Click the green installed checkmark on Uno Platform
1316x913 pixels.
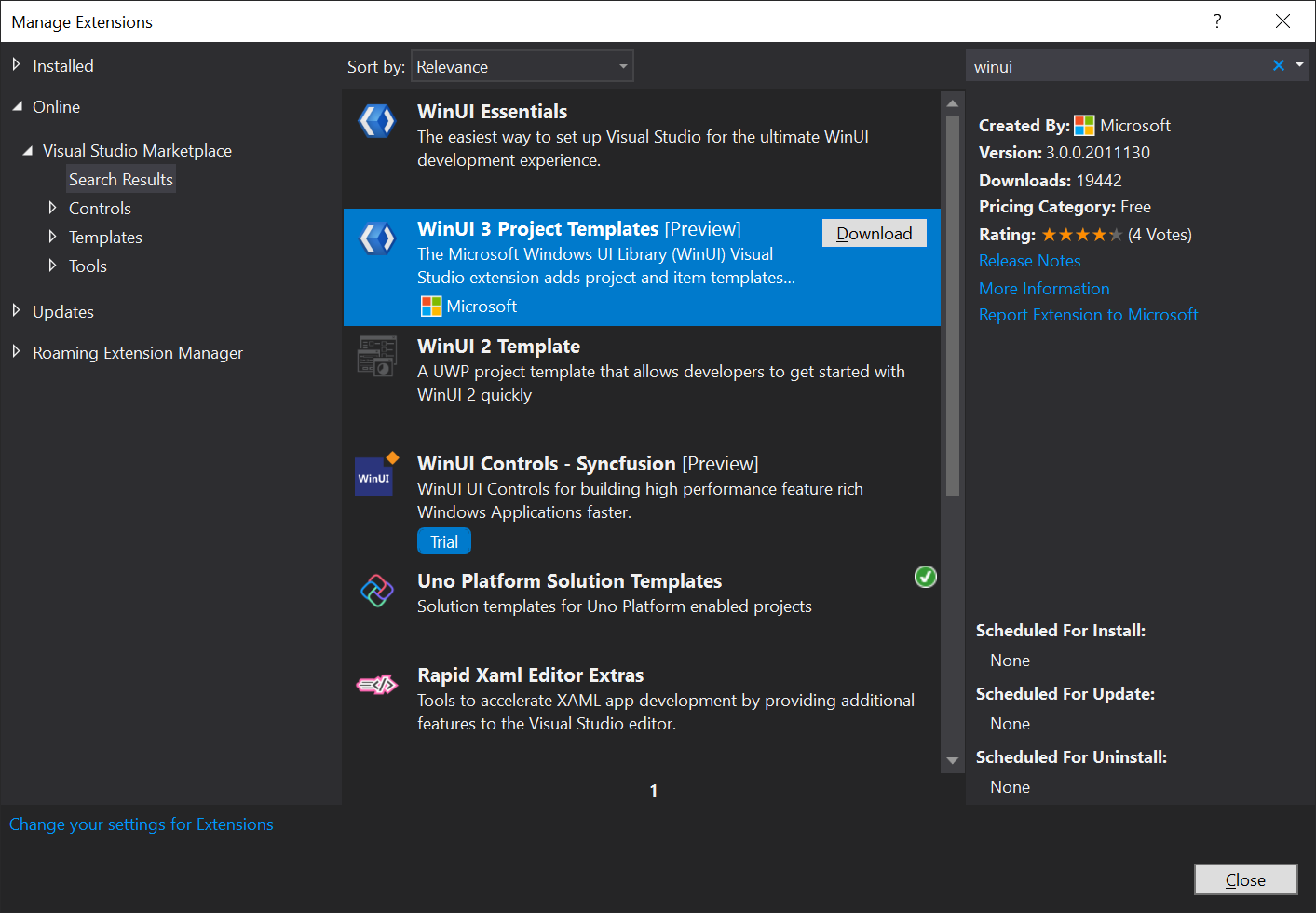coord(926,577)
